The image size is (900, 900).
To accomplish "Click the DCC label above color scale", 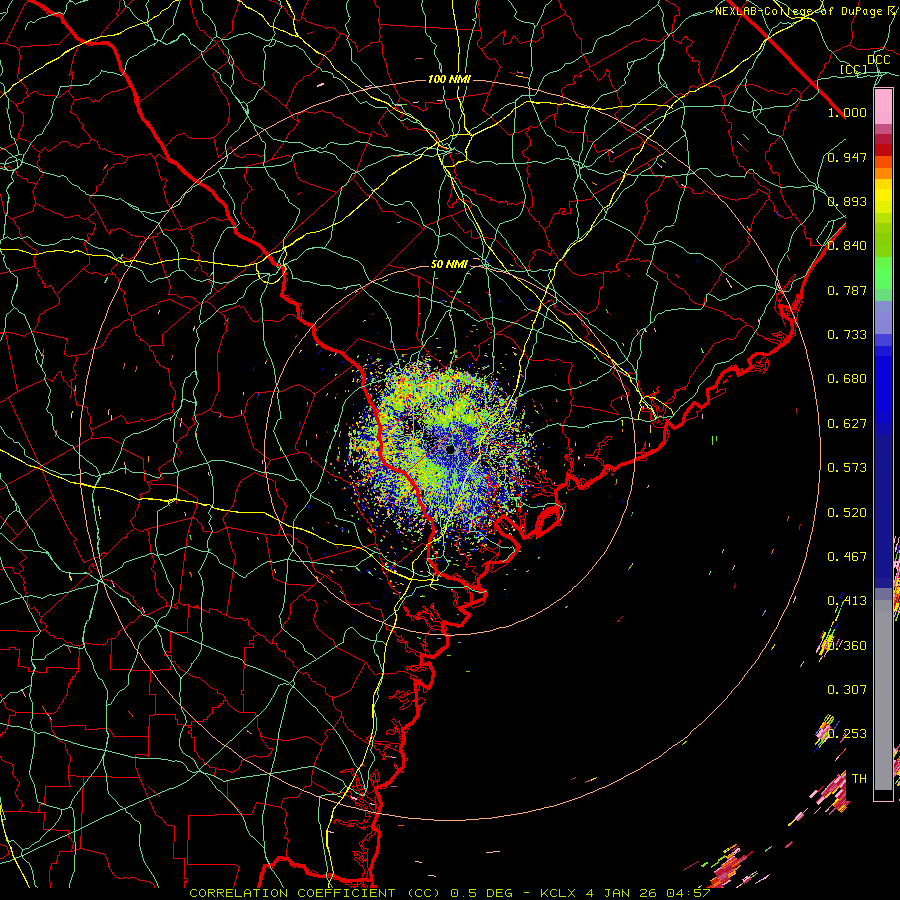I will pos(878,59).
